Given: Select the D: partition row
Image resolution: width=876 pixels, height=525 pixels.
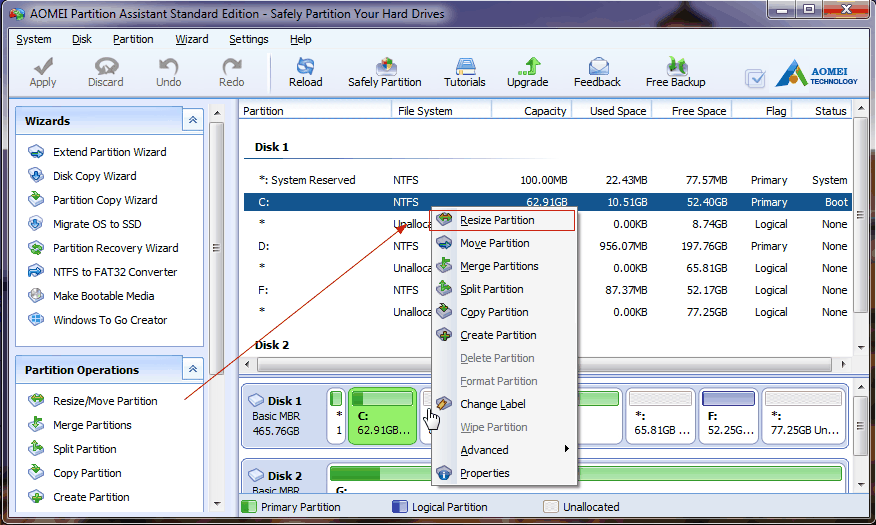Looking at the screenshot, I should 548,246.
